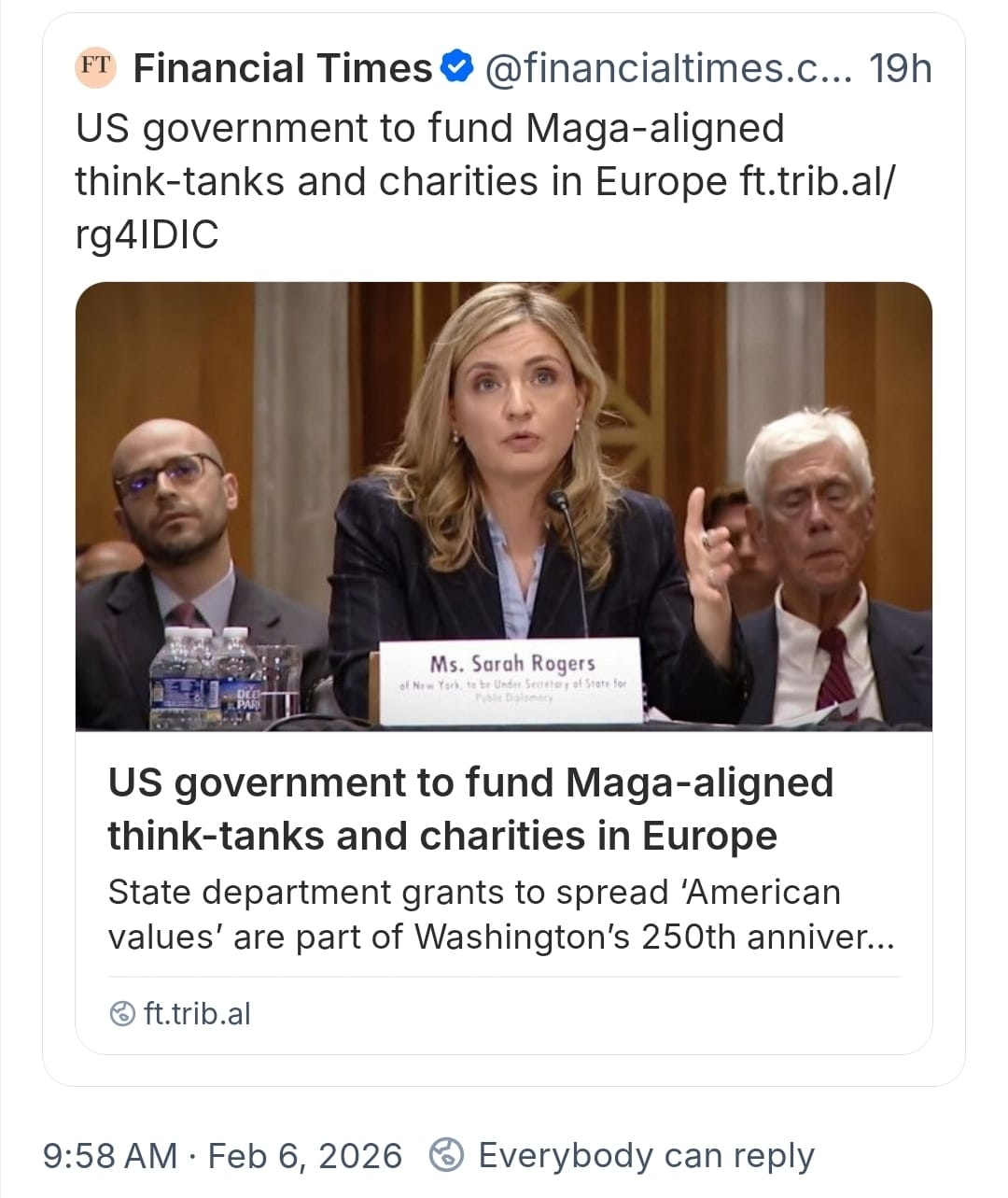Click the globe icon beside ft.trib.al
Image resolution: width=1008 pixels, height=1198 pixels.
tap(122, 1014)
